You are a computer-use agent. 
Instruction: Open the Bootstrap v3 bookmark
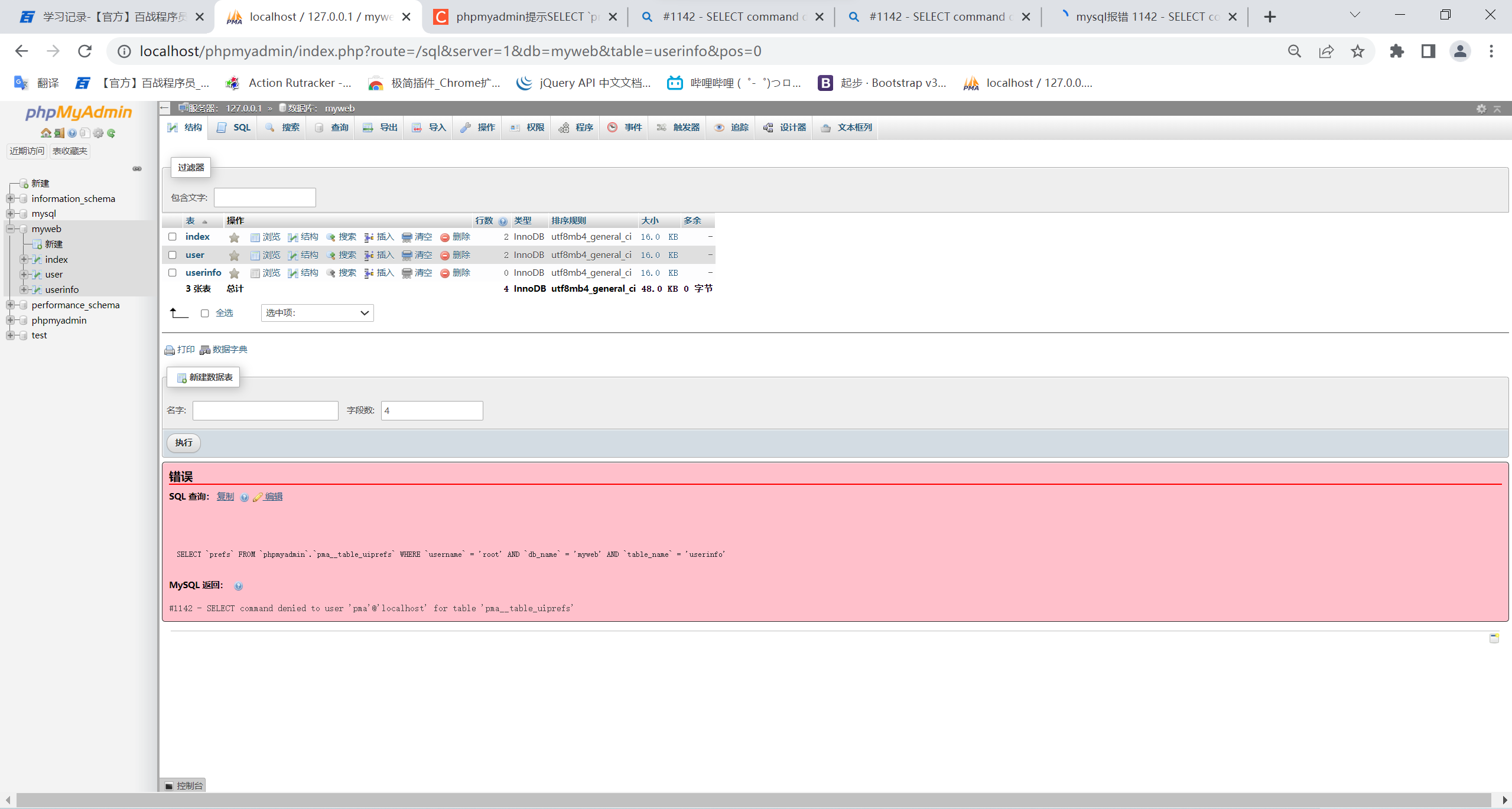tap(883, 83)
